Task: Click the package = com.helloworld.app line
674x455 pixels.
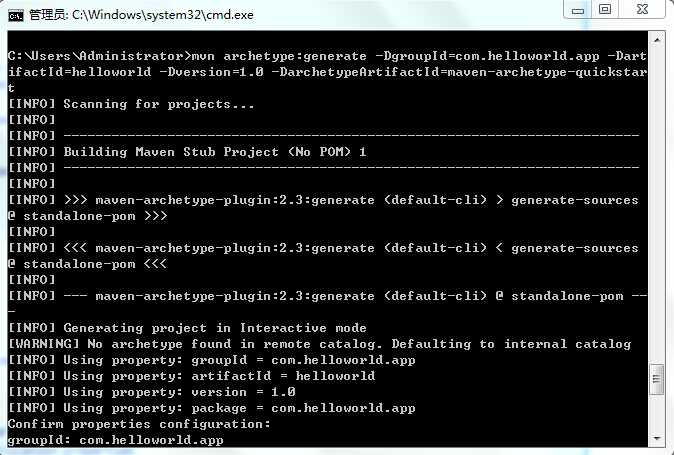Action: [211, 408]
